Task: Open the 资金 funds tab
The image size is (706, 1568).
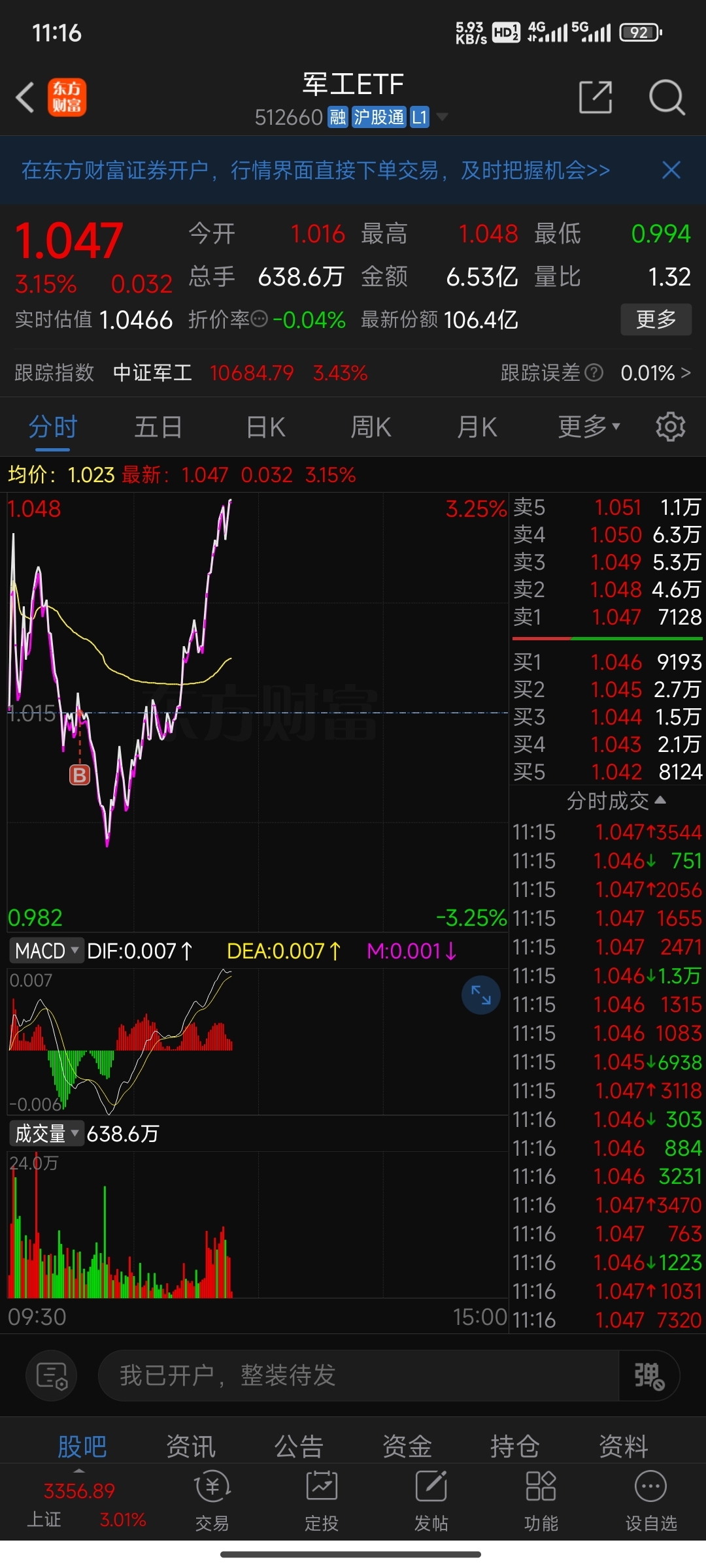Action: (407, 1446)
